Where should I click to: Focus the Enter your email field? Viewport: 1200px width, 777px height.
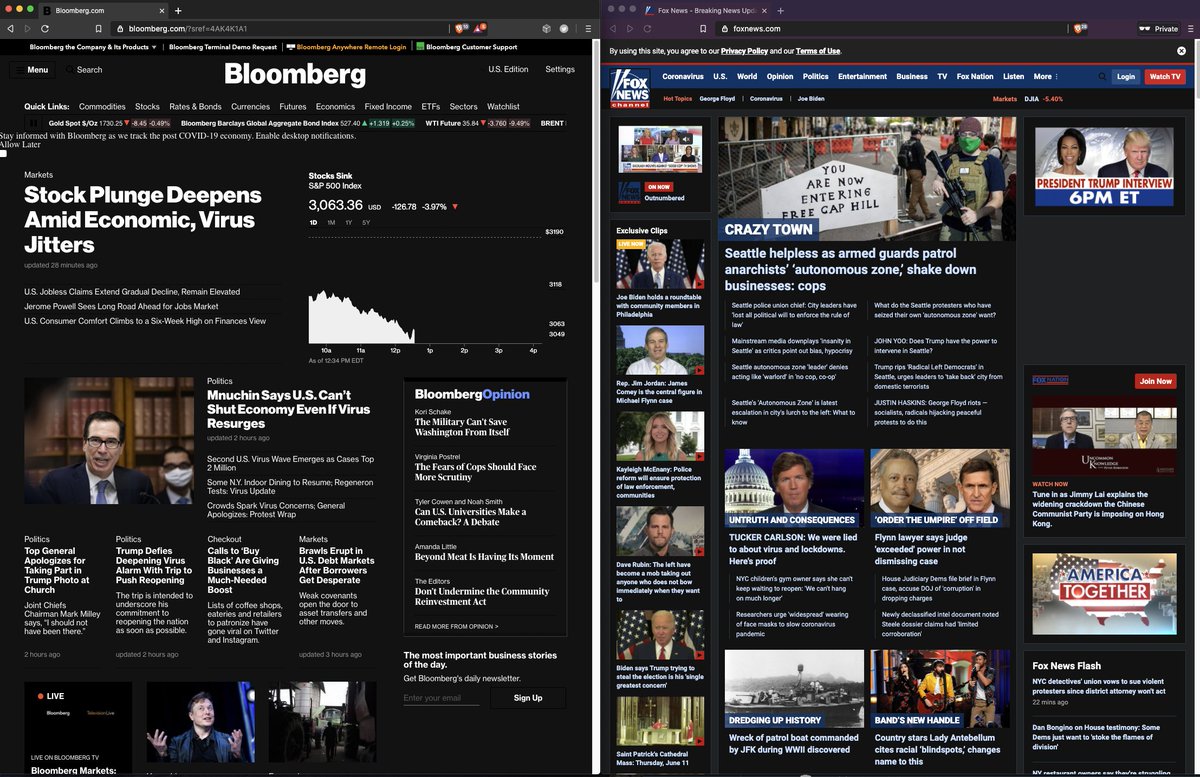(x=441, y=698)
